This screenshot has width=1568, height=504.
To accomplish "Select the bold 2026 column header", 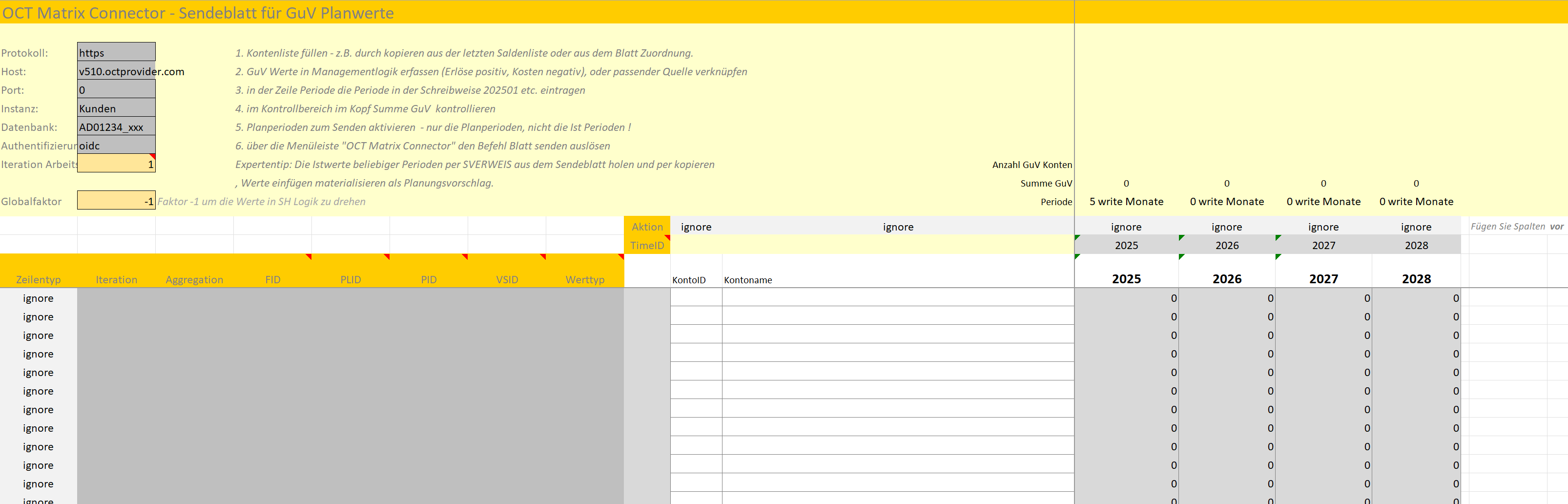I will (1226, 279).
